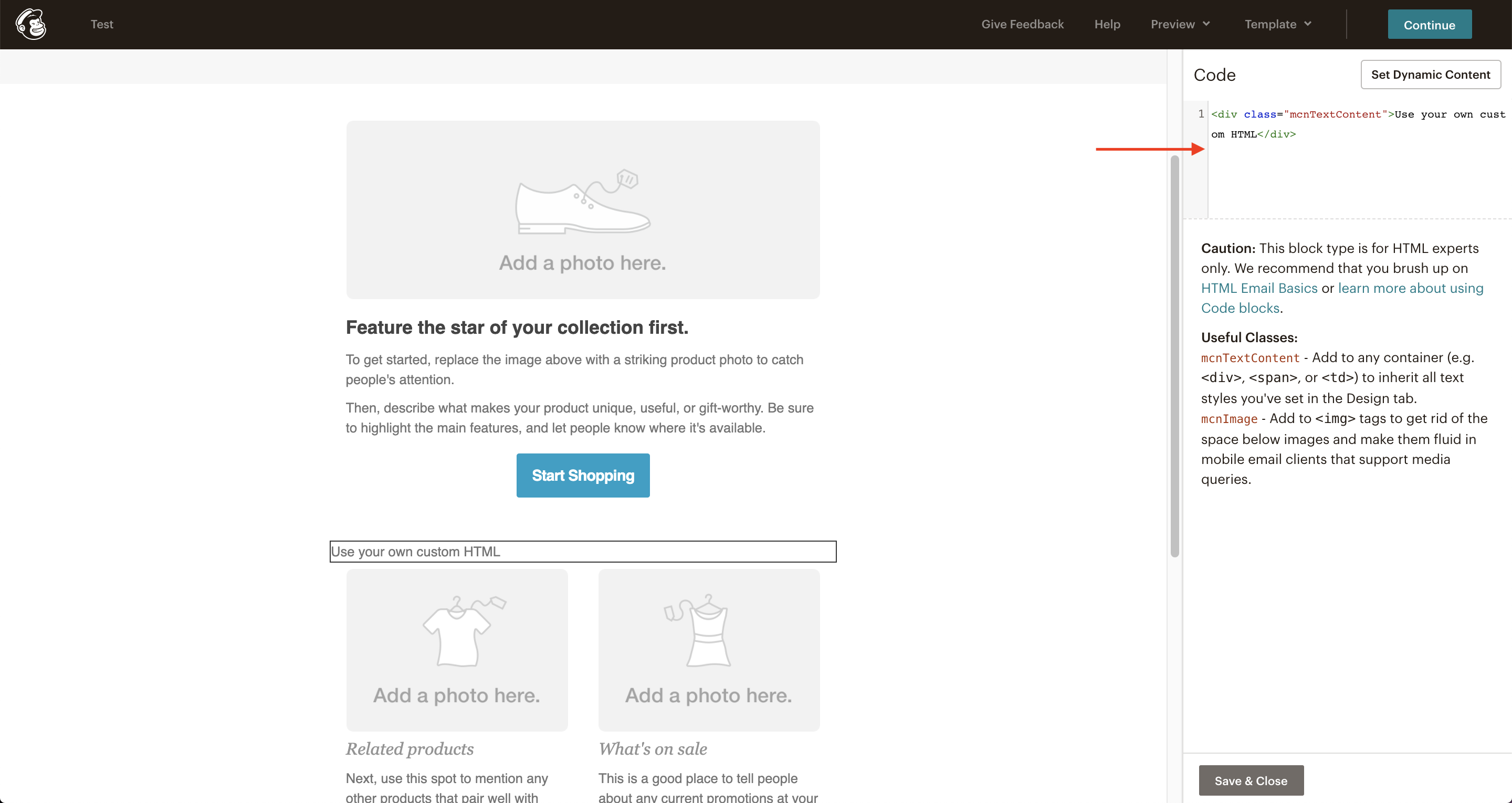
Task: Click the dress photo placeholder icon
Action: (x=698, y=630)
